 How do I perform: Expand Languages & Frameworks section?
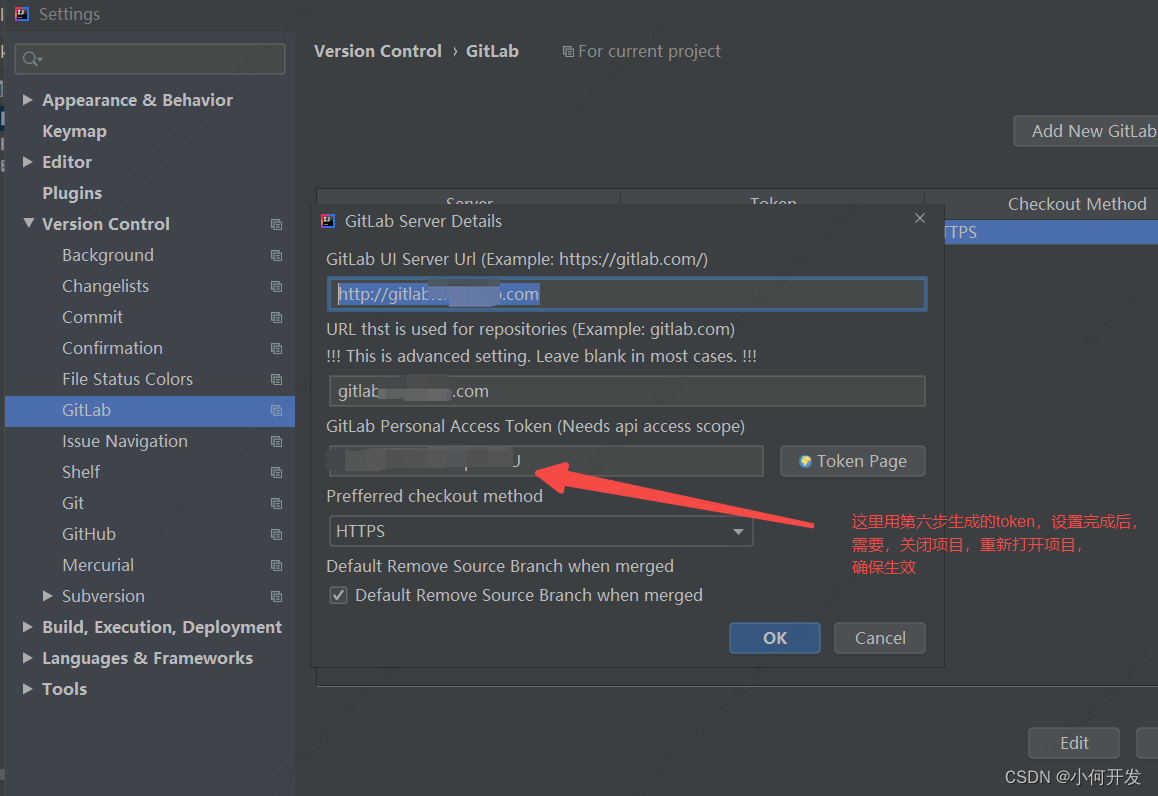(27, 657)
